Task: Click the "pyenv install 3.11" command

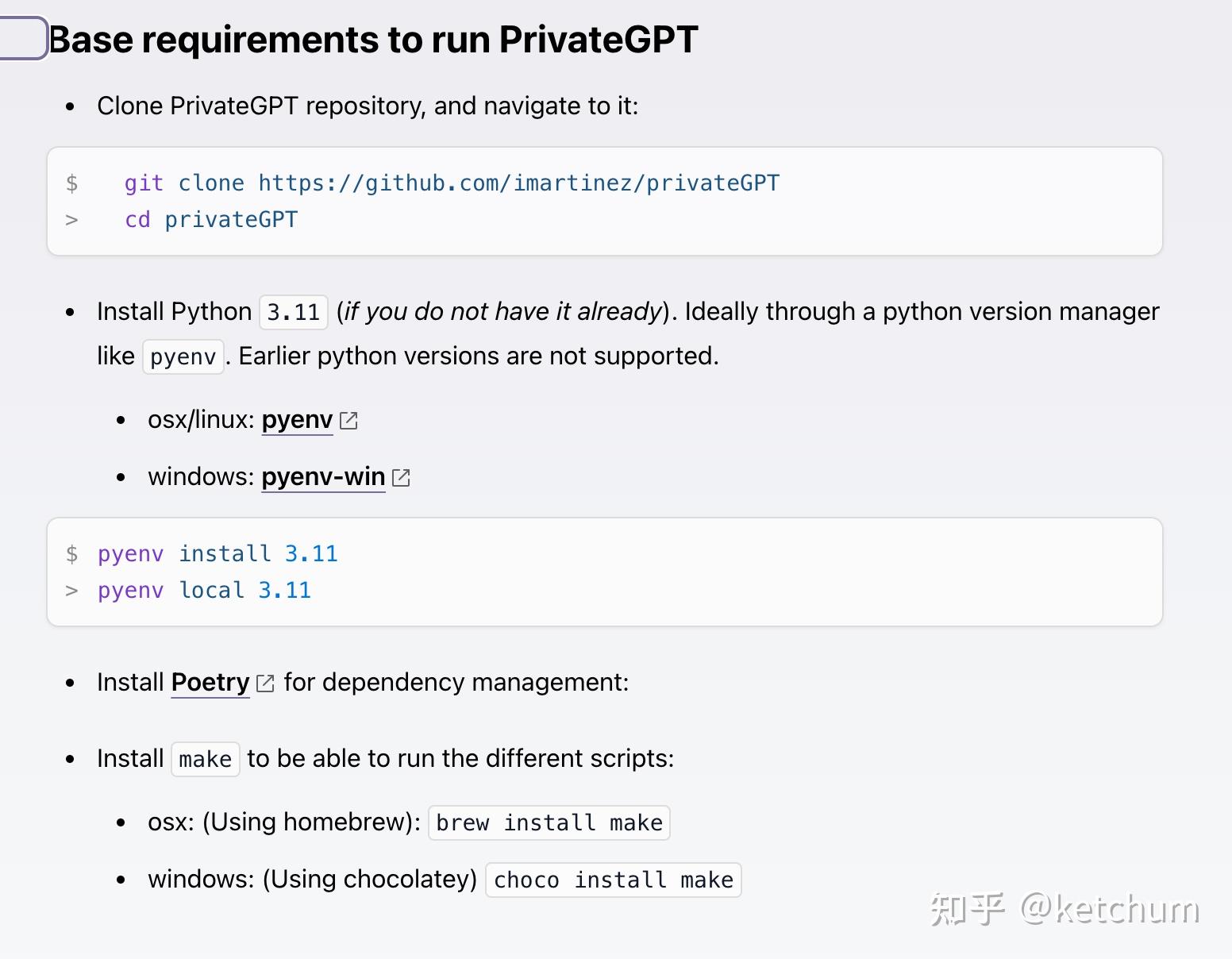Action: point(218,554)
